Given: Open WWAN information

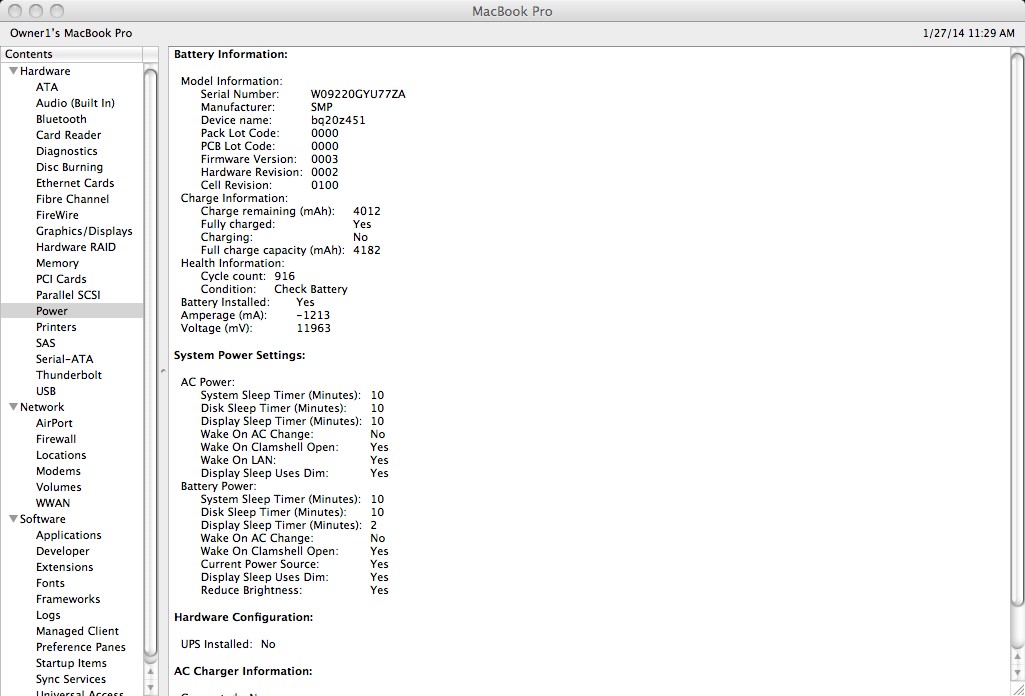Looking at the screenshot, I should pyautogui.click(x=53, y=503).
